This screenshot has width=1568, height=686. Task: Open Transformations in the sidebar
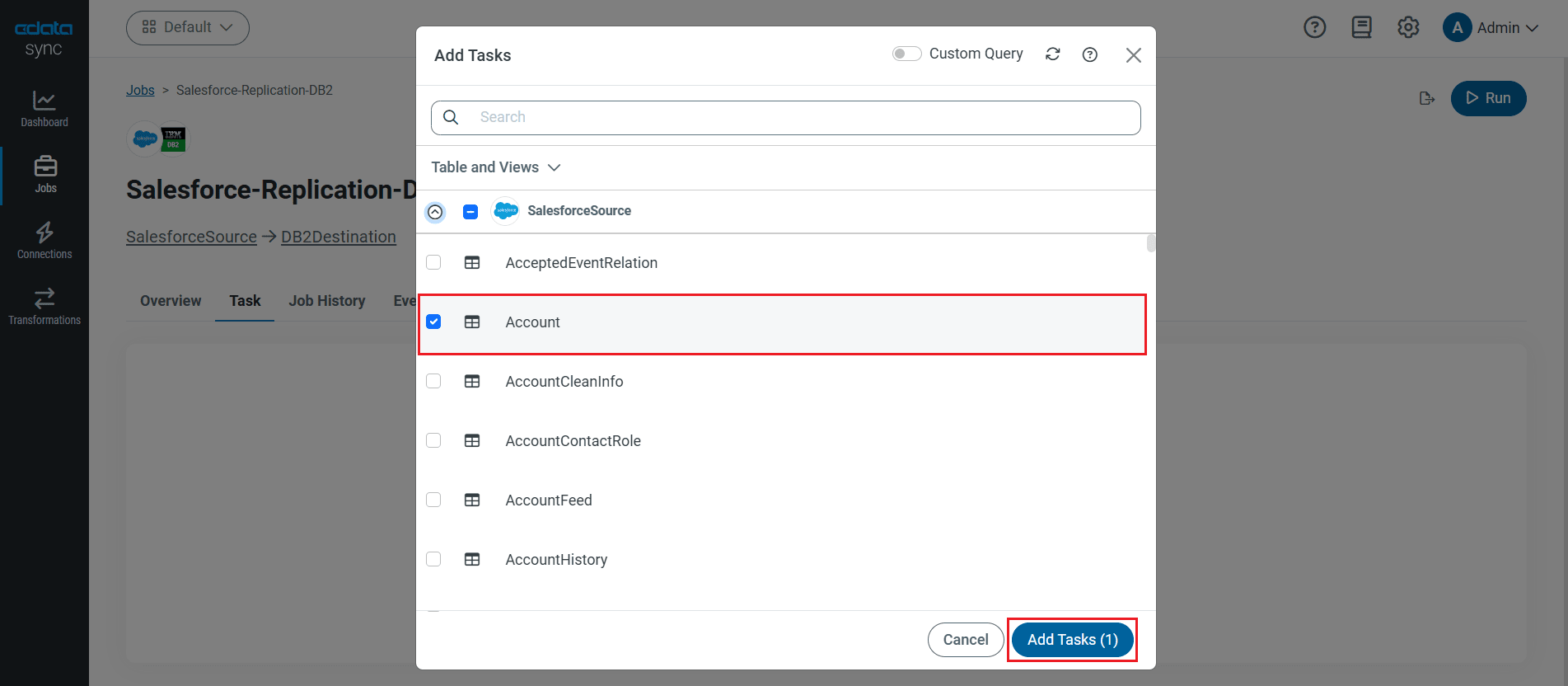[x=44, y=307]
